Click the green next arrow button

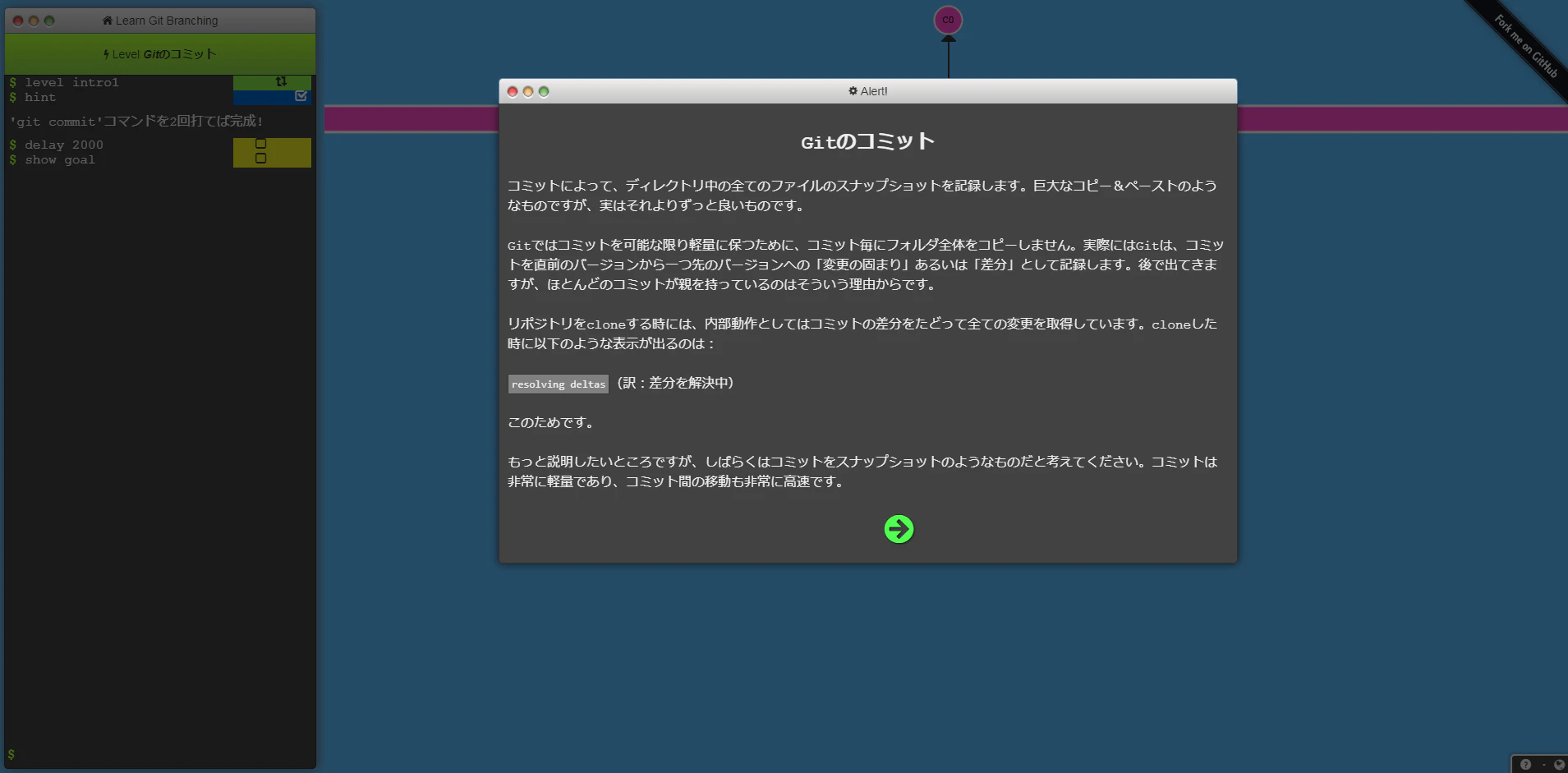point(899,529)
